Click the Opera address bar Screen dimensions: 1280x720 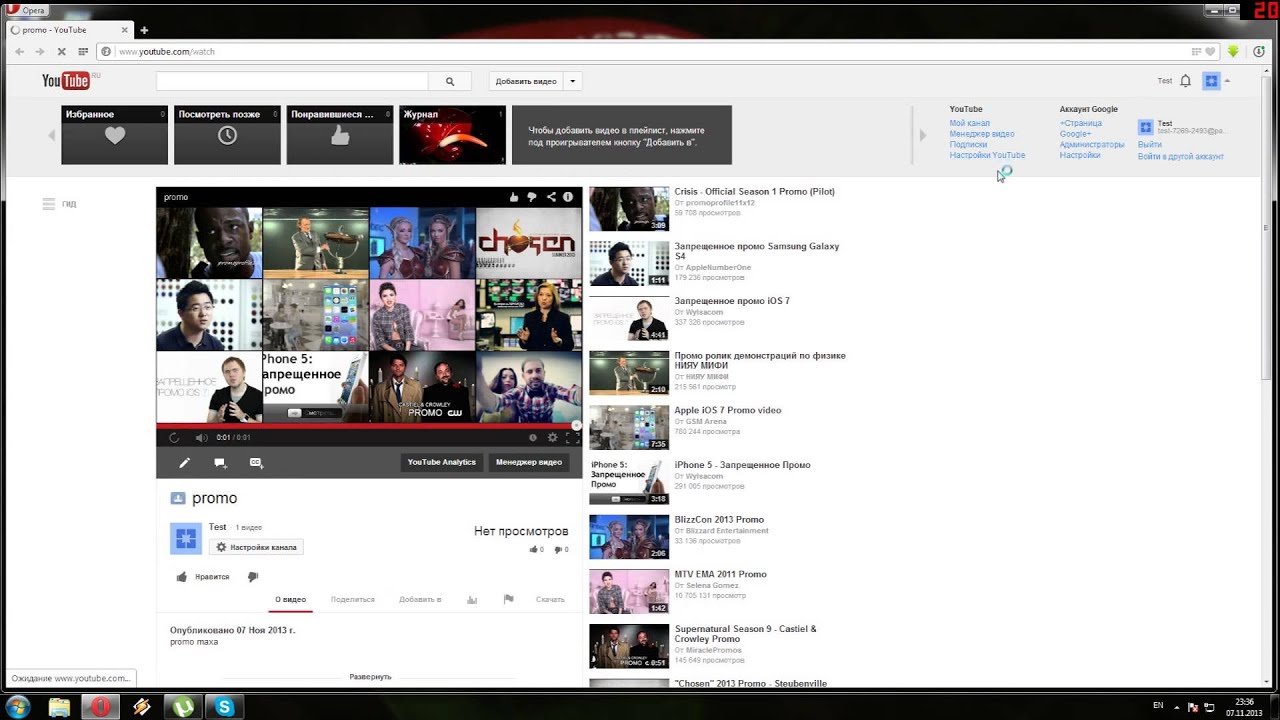tap(650, 51)
